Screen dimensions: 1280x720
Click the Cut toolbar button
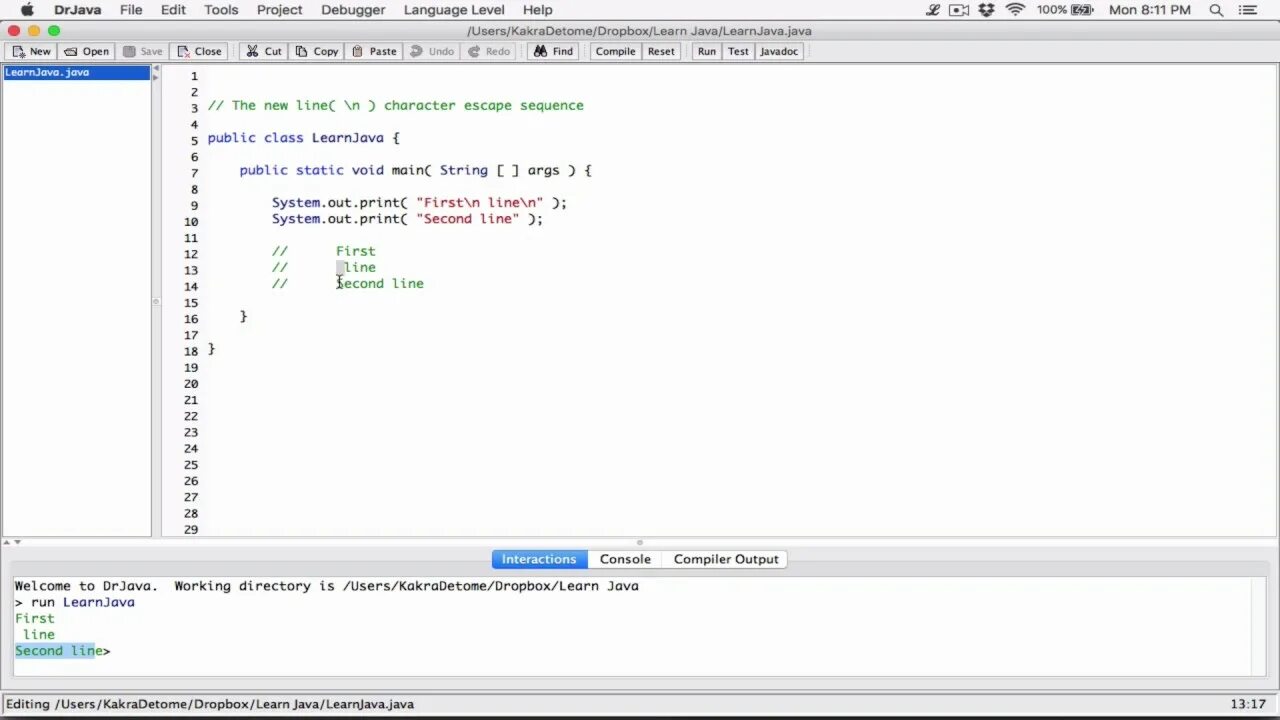(x=264, y=51)
